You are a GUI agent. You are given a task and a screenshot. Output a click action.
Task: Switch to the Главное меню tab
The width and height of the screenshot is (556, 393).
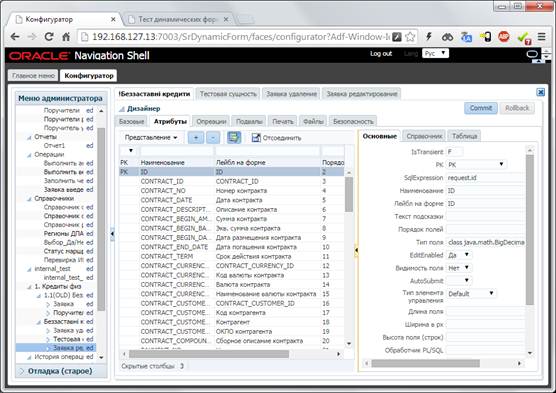pyautogui.click(x=33, y=76)
